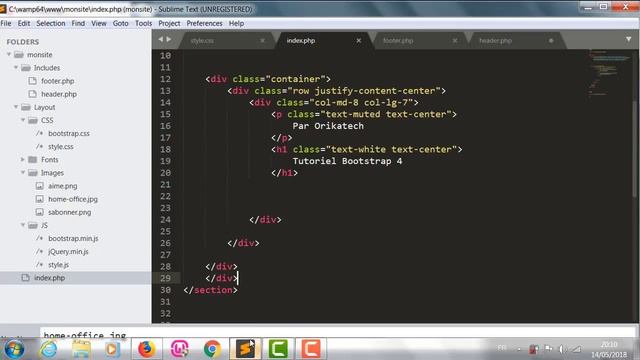Click the text 'Par Orikatech' in editor
The height and width of the screenshot is (360, 640).
tap(328, 126)
